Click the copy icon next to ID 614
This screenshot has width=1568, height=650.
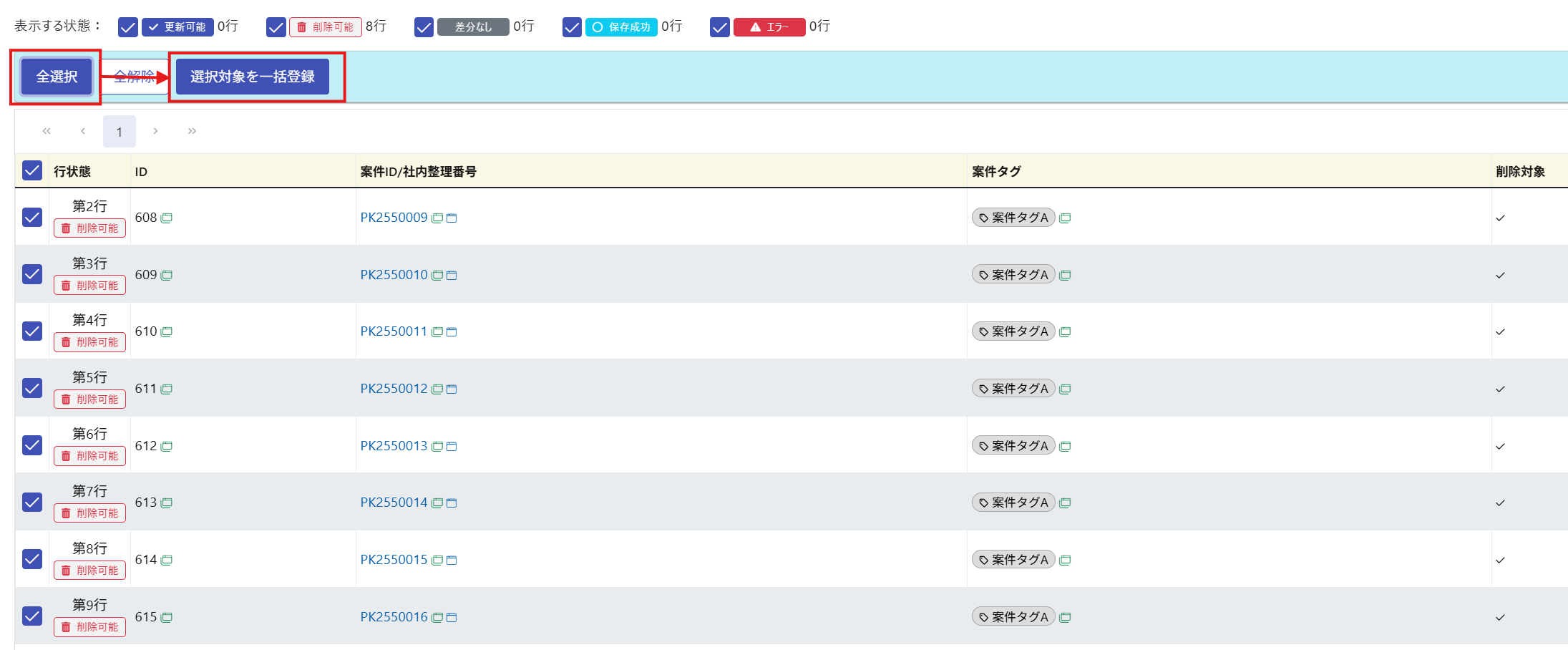(x=167, y=561)
